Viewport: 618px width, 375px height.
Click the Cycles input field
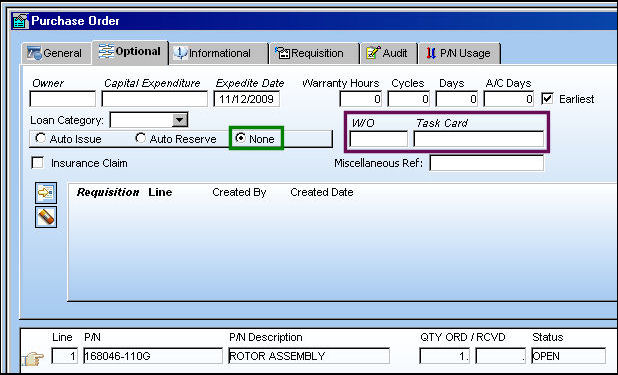[x=409, y=99]
